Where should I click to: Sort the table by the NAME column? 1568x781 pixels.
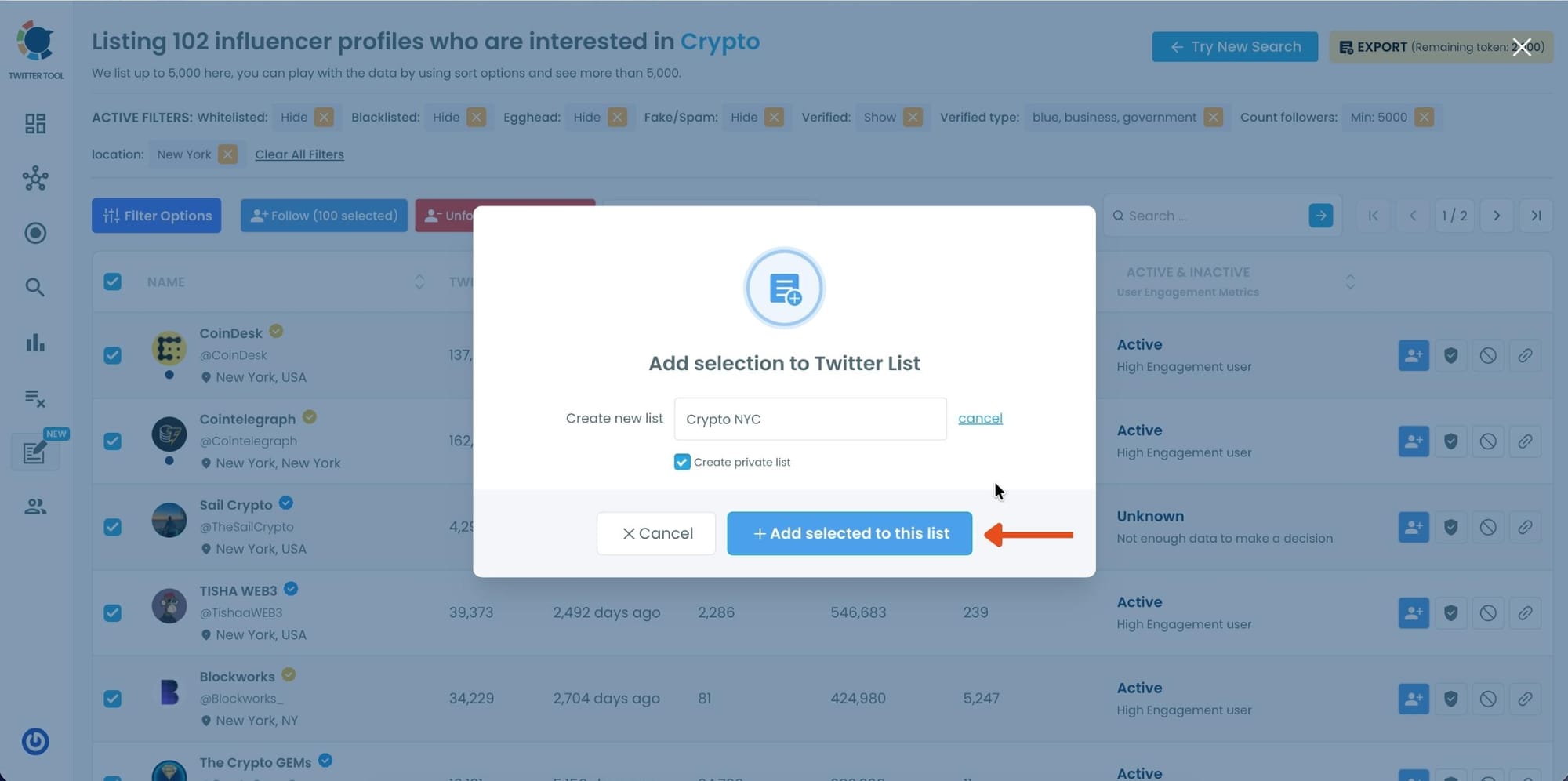tap(420, 282)
